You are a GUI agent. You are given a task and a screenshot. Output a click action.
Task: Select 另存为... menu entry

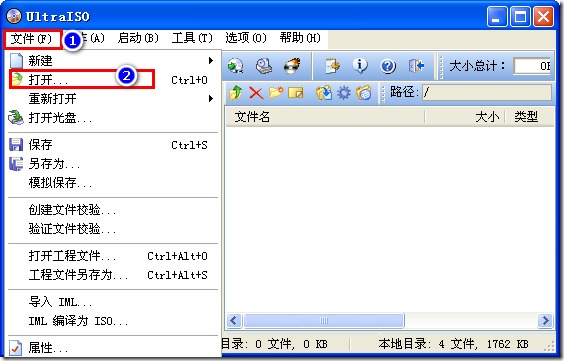113,164
